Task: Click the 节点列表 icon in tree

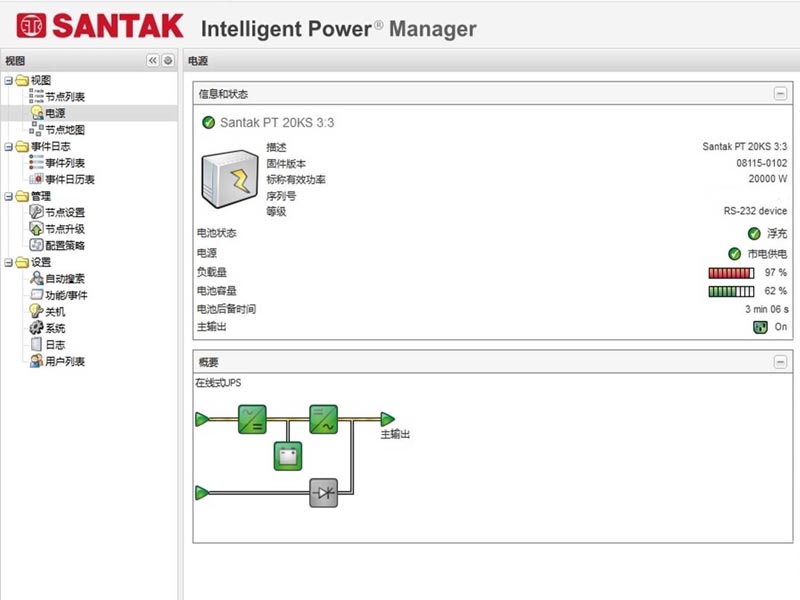Action: (x=36, y=96)
